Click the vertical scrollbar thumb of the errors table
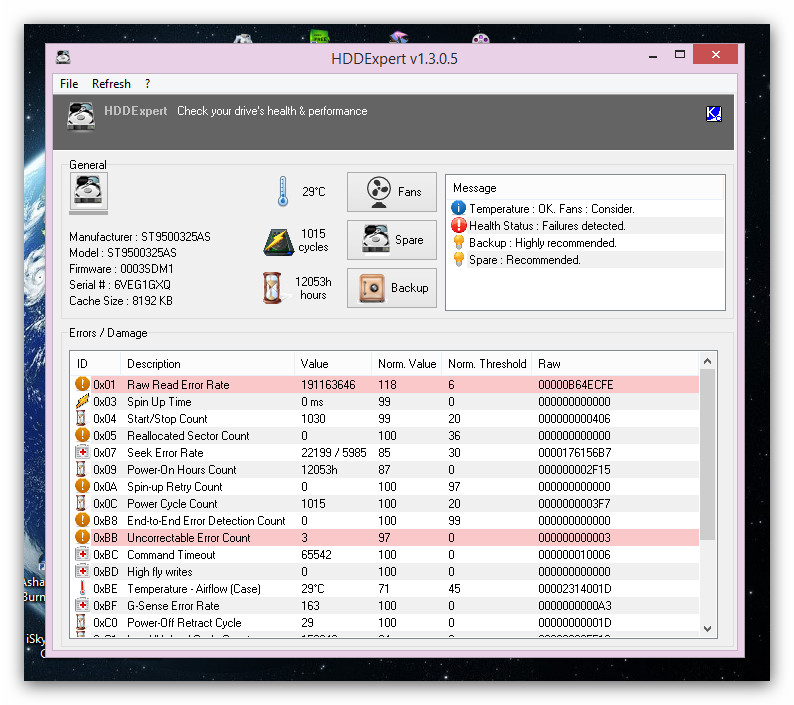The image size is (794, 705). tap(707, 454)
